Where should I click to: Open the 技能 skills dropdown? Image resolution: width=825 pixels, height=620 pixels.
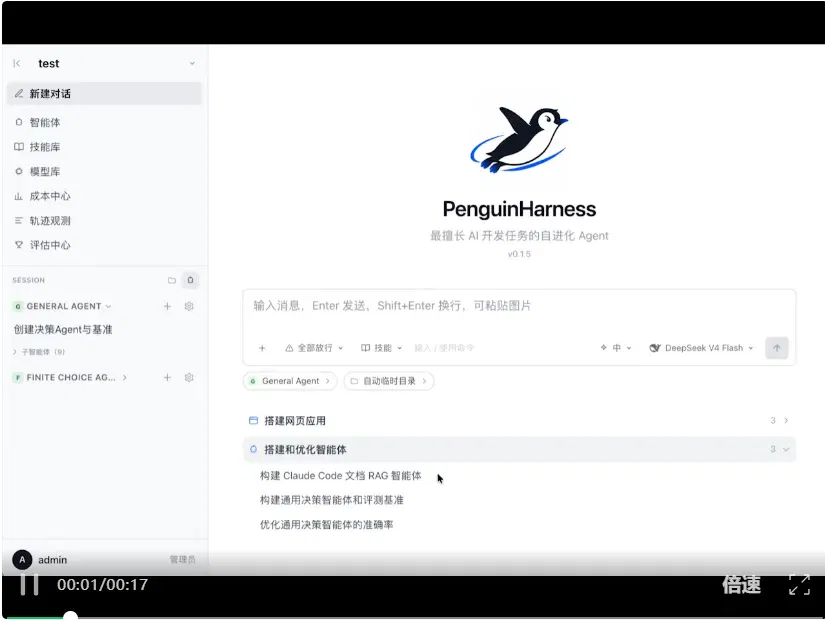pos(381,348)
